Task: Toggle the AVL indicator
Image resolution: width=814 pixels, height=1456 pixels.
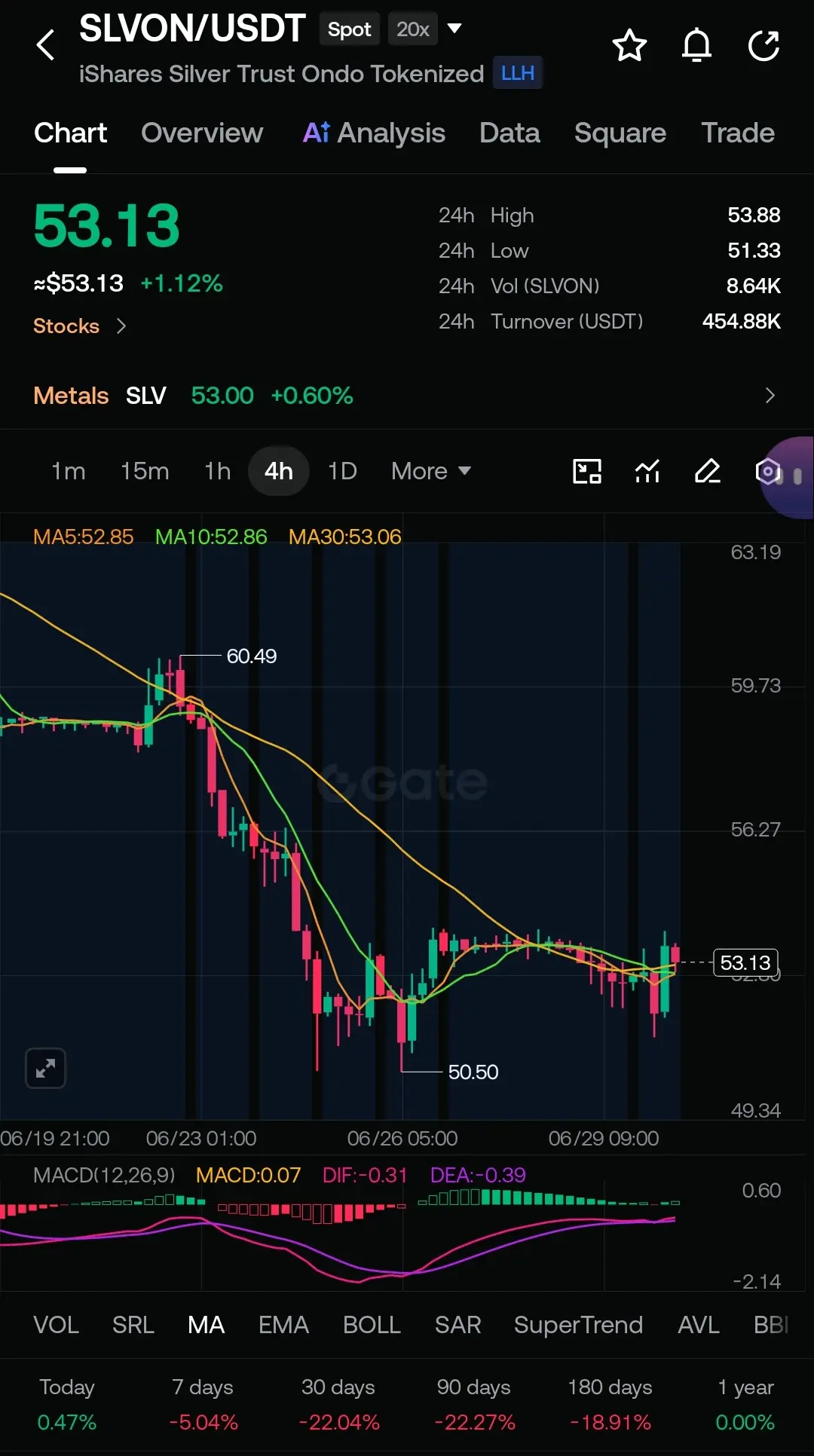Action: 699,1325
